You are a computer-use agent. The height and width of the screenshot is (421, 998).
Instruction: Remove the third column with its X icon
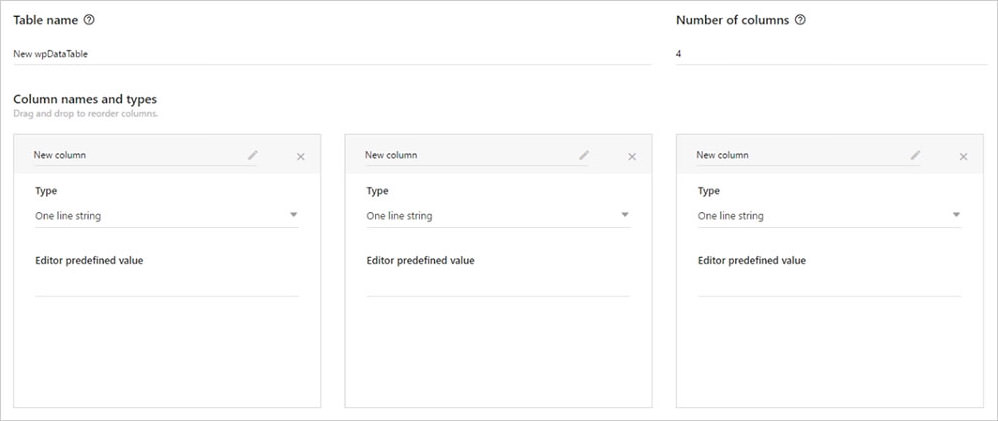click(964, 157)
